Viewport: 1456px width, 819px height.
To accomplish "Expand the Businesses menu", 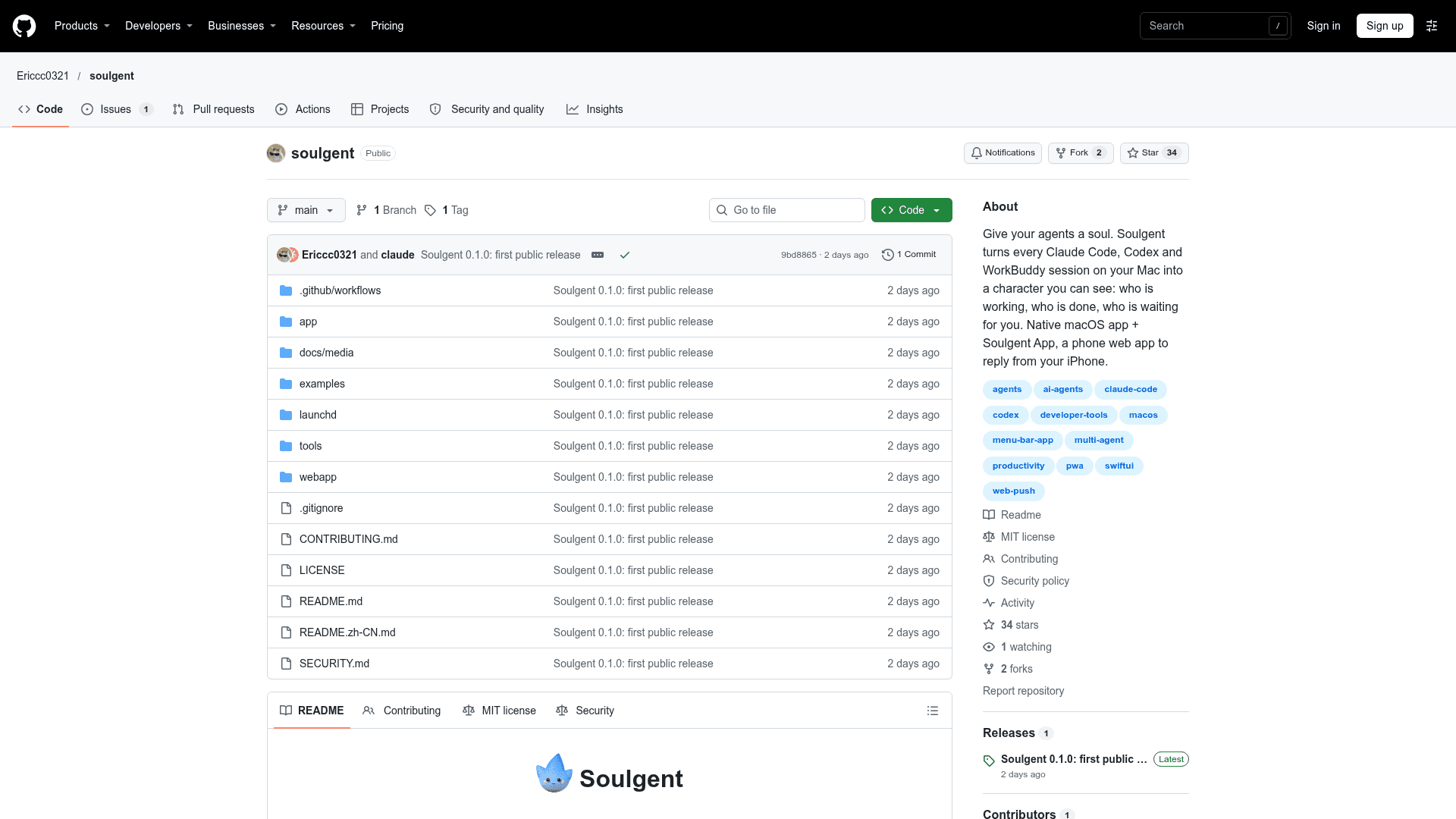I will tap(242, 26).
